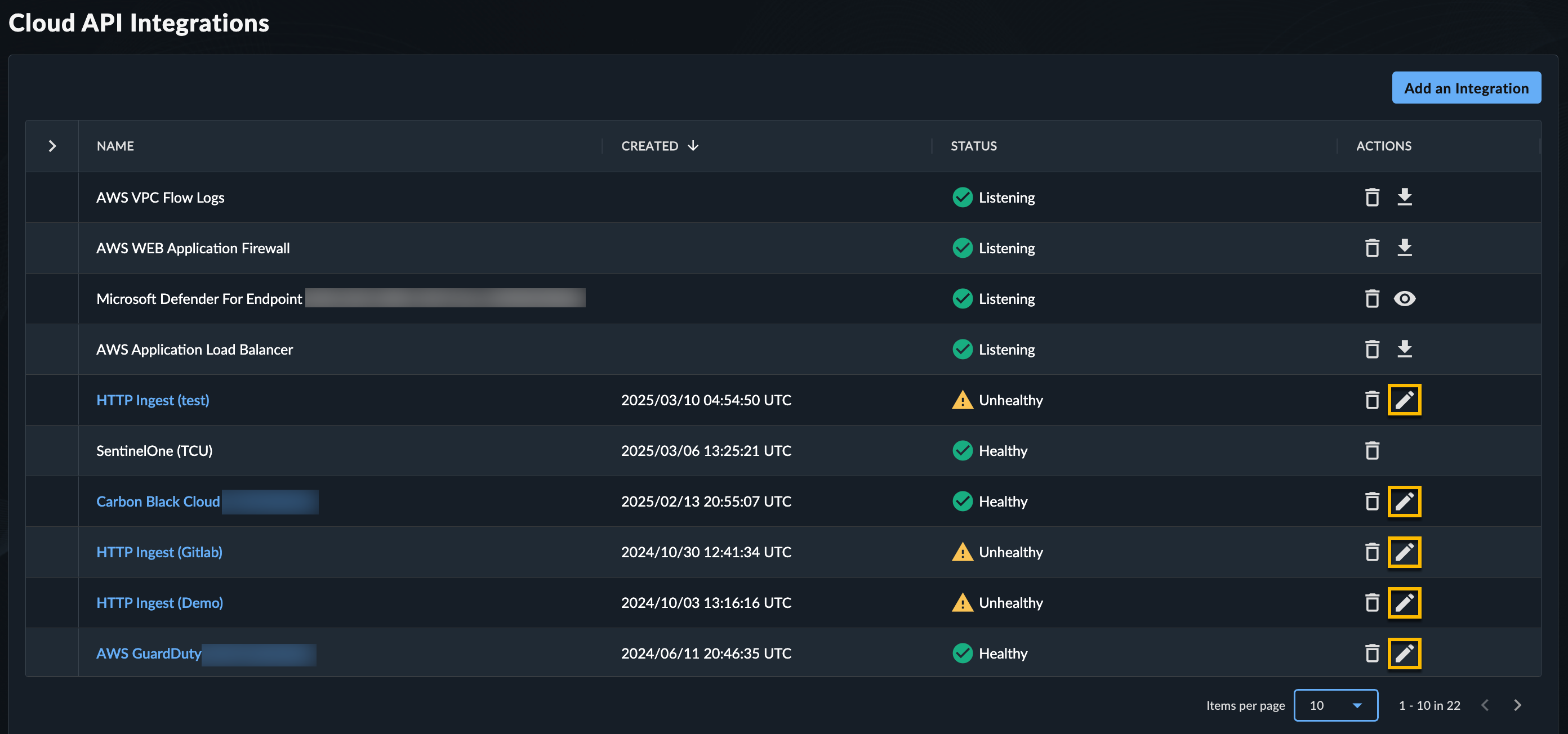Open the HTTP Ingest (test) link
The width and height of the screenshot is (1568, 734).
[x=153, y=400]
